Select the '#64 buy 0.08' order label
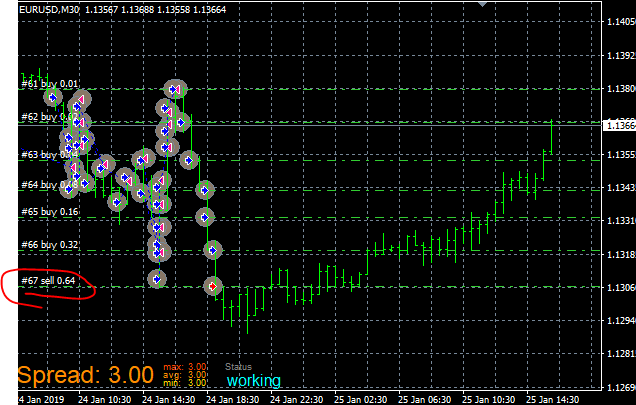The image size is (636, 405). click(49, 185)
